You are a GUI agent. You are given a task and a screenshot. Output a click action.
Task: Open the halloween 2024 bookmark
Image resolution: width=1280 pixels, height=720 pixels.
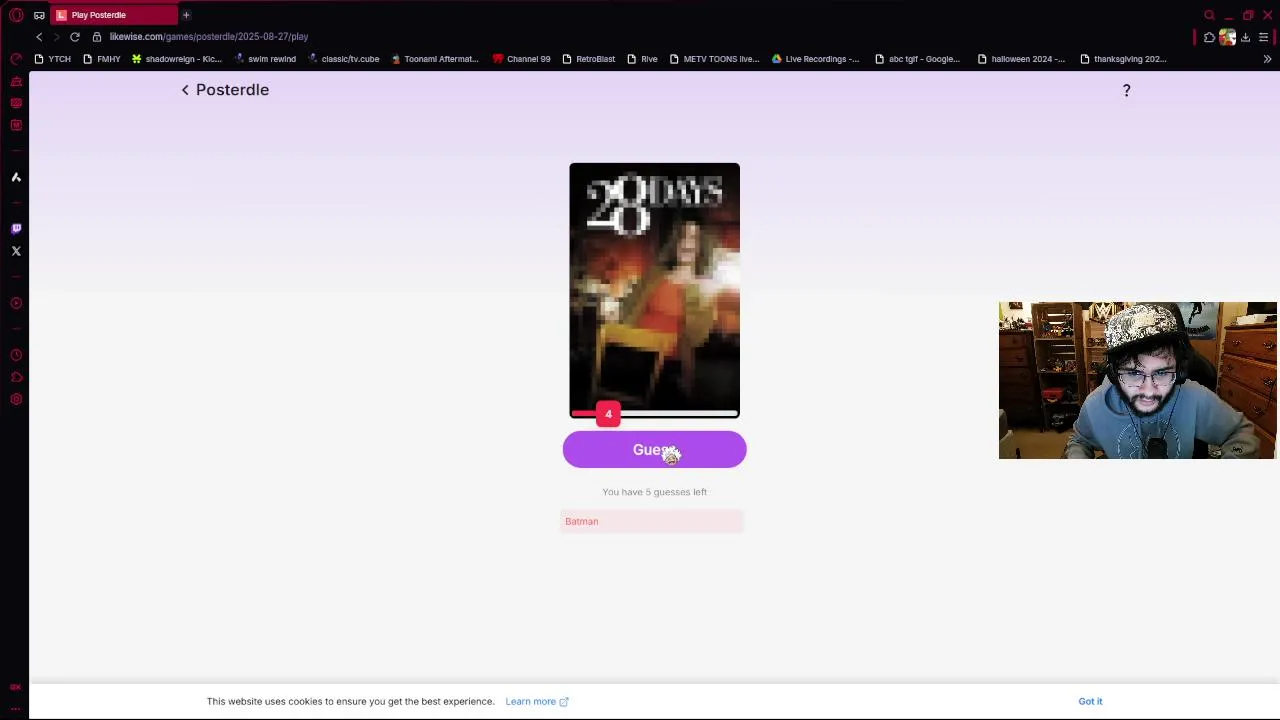[1021, 59]
